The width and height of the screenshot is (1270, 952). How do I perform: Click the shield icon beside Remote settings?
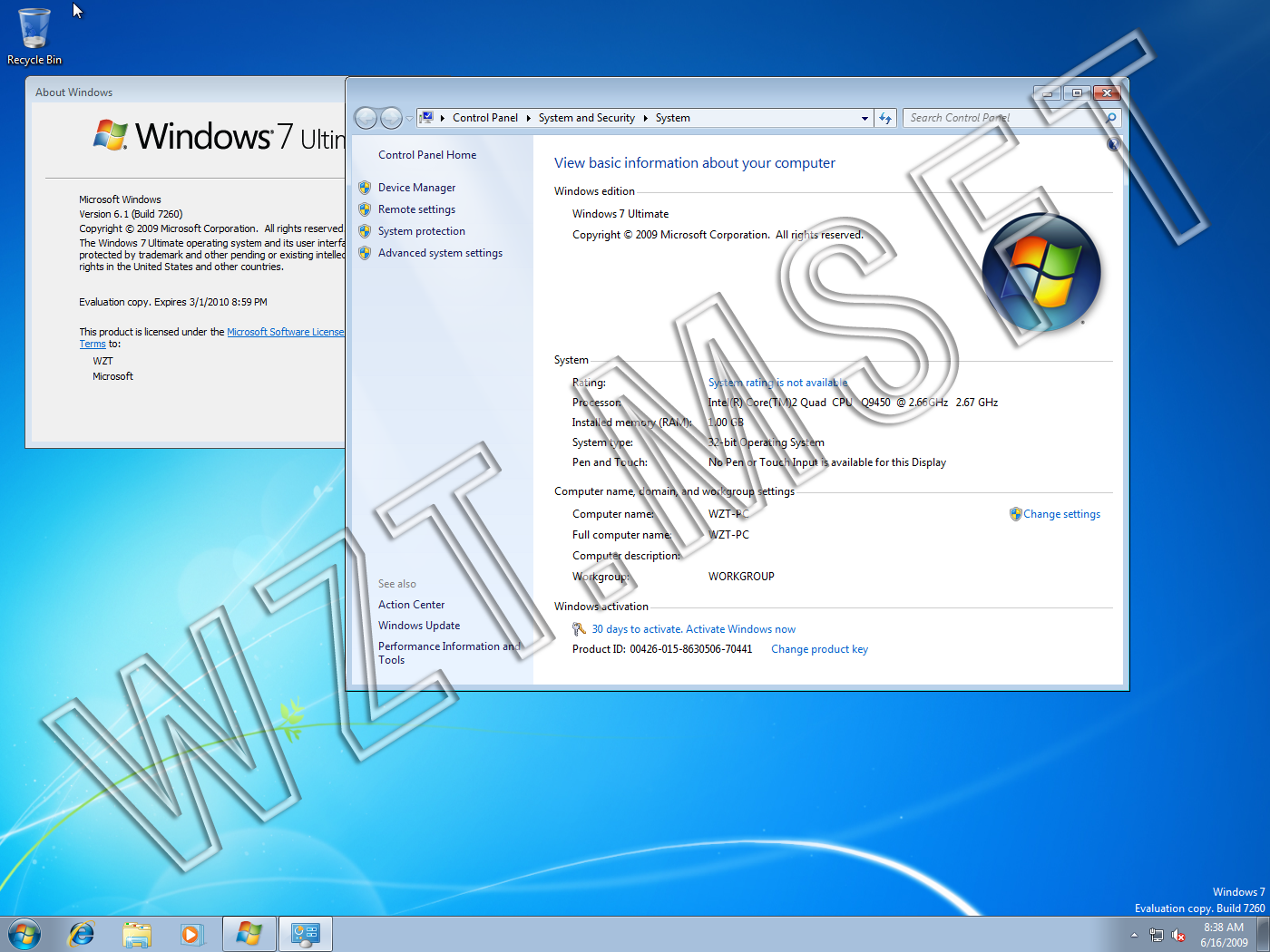[365, 209]
